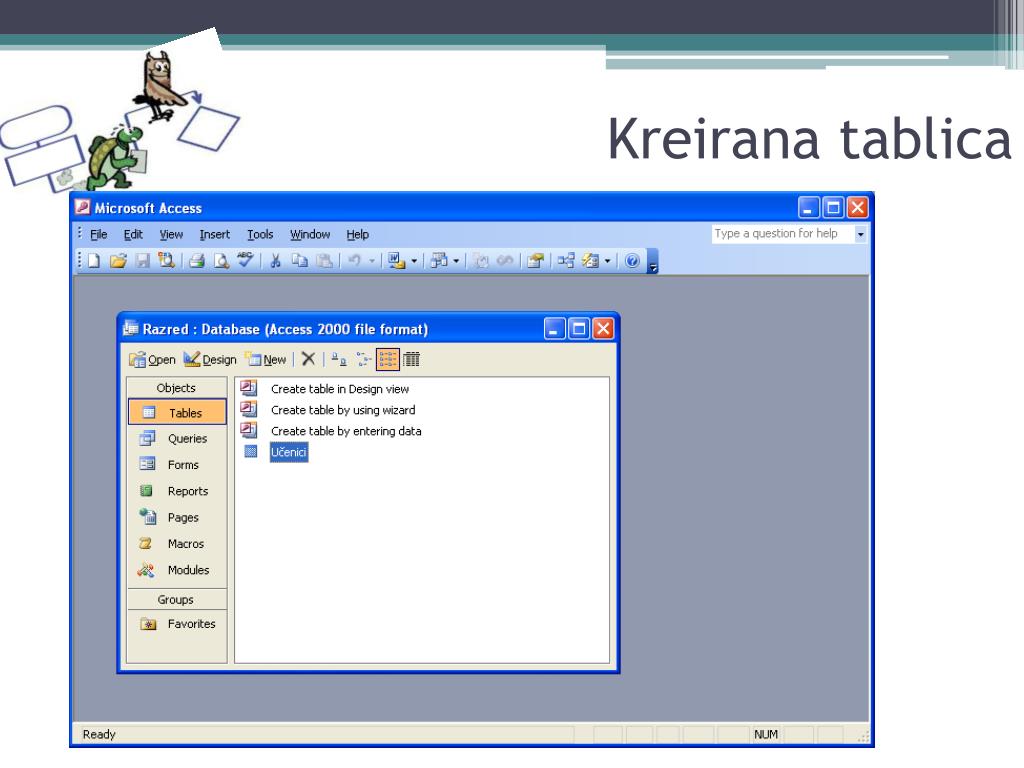1024x768 pixels.
Task: Select Forms in the Objects pane
Action: (x=177, y=465)
